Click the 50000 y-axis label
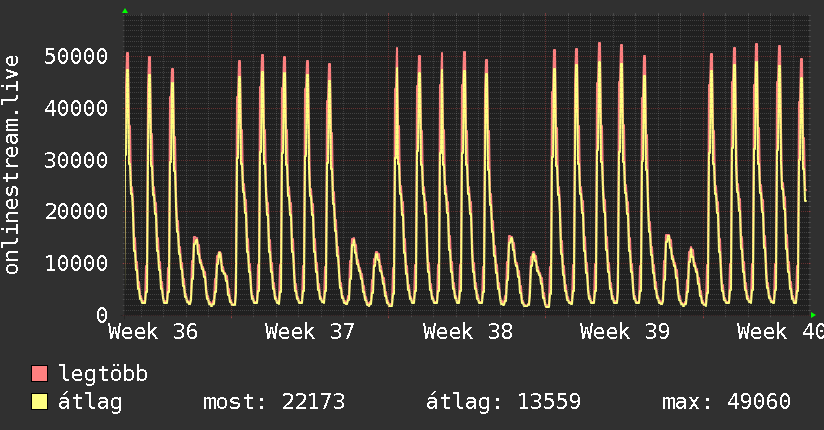The image size is (824, 430). pos(76,56)
